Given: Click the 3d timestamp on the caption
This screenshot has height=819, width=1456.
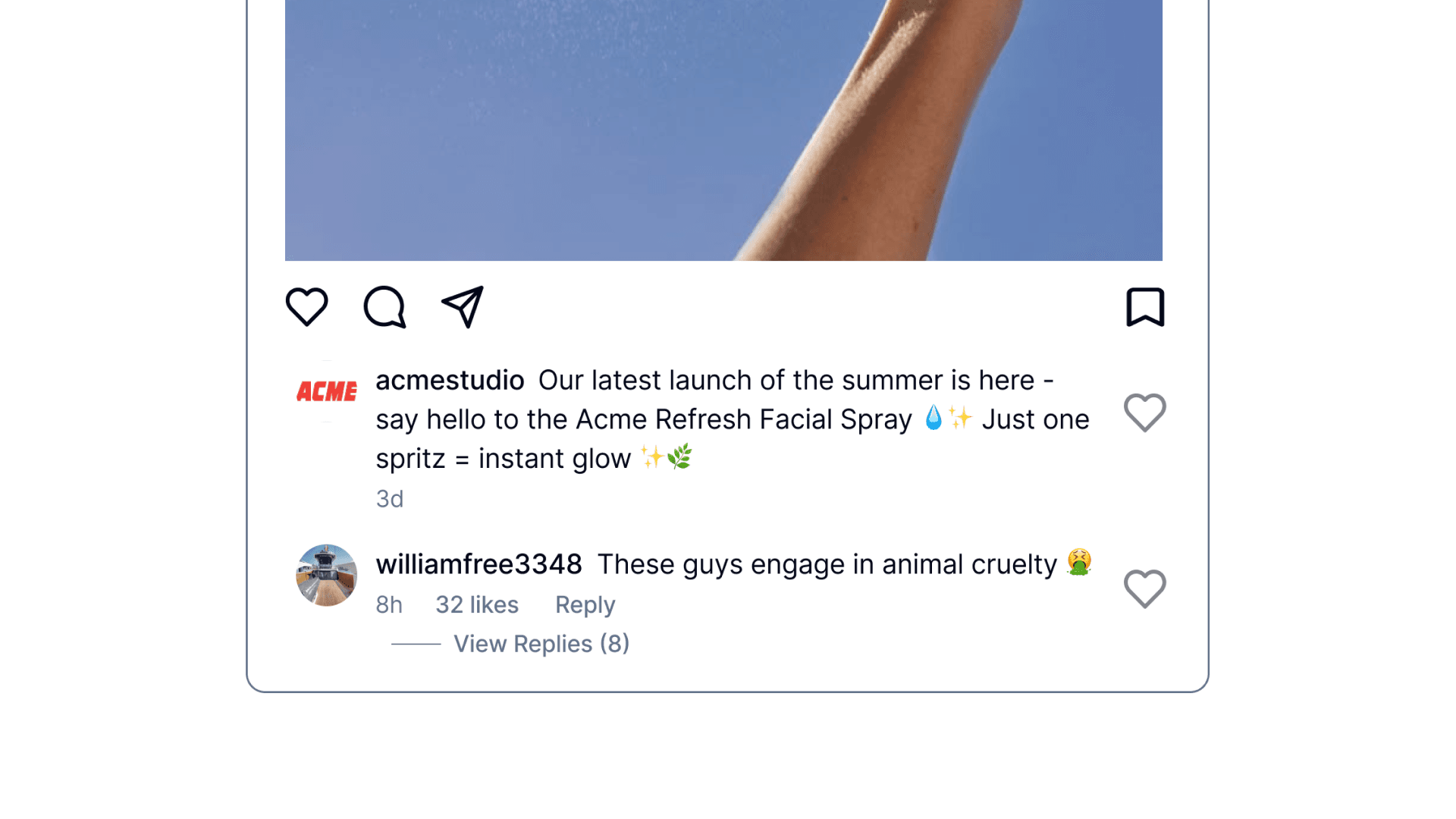Looking at the screenshot, I should (389, 499).
